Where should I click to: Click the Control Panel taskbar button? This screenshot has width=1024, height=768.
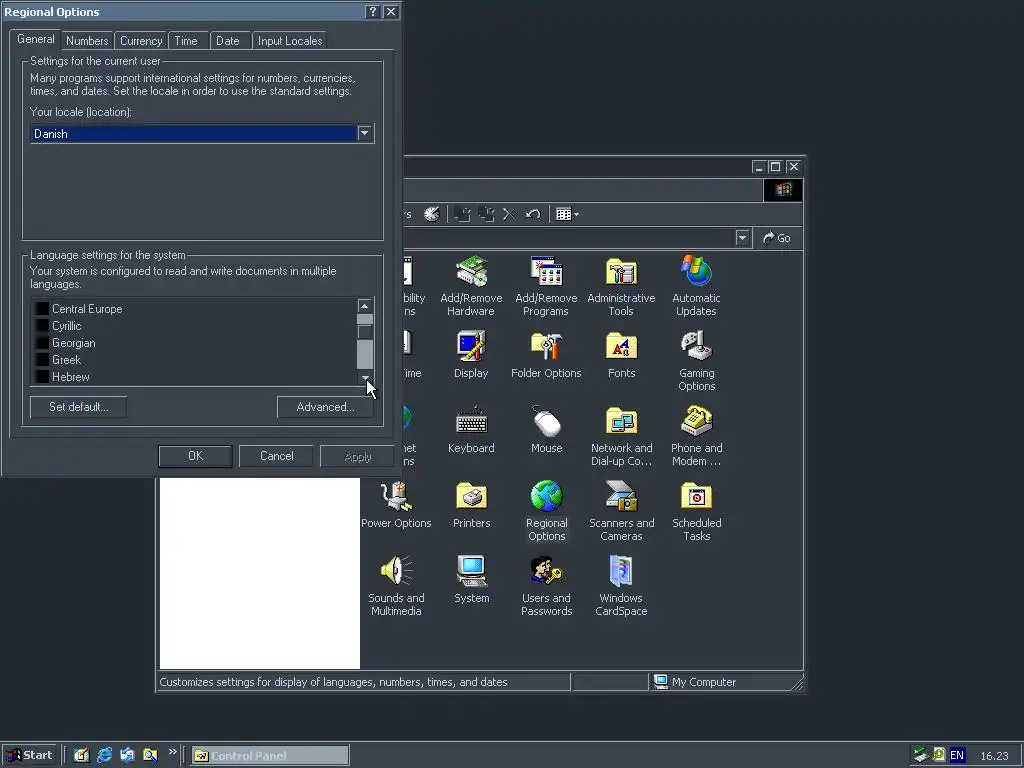pyautogui.click(x=270, y=756)
